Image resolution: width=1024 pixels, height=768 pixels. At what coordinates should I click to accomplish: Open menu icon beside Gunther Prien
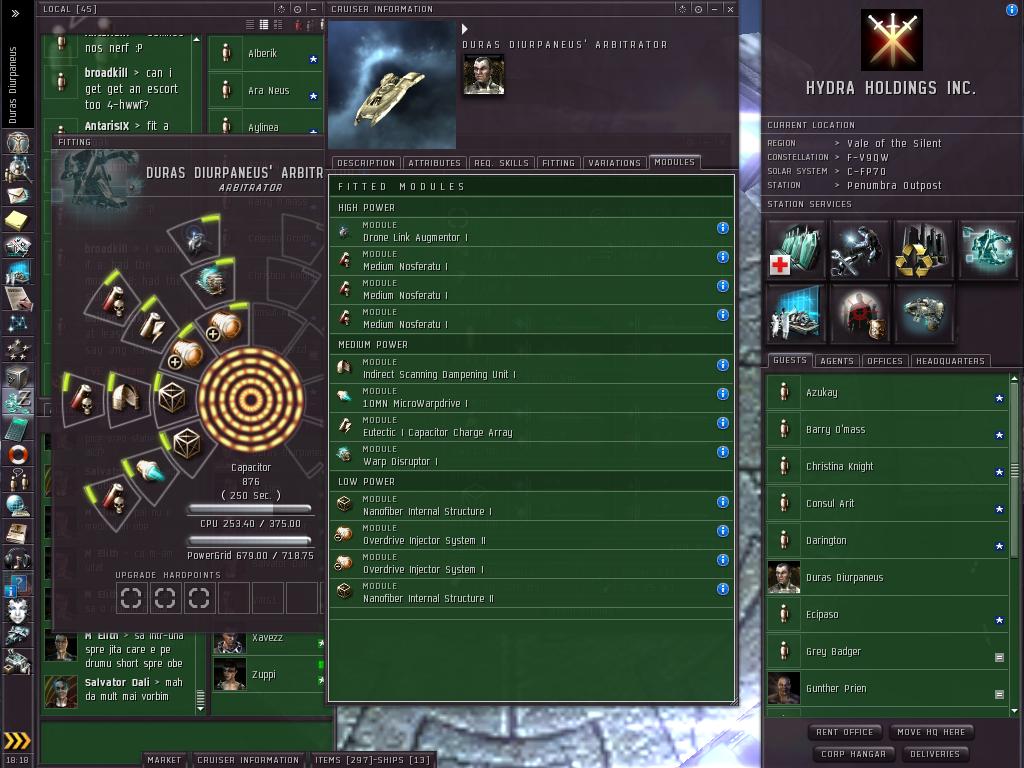pyautogui.click(x=999, y=694)
